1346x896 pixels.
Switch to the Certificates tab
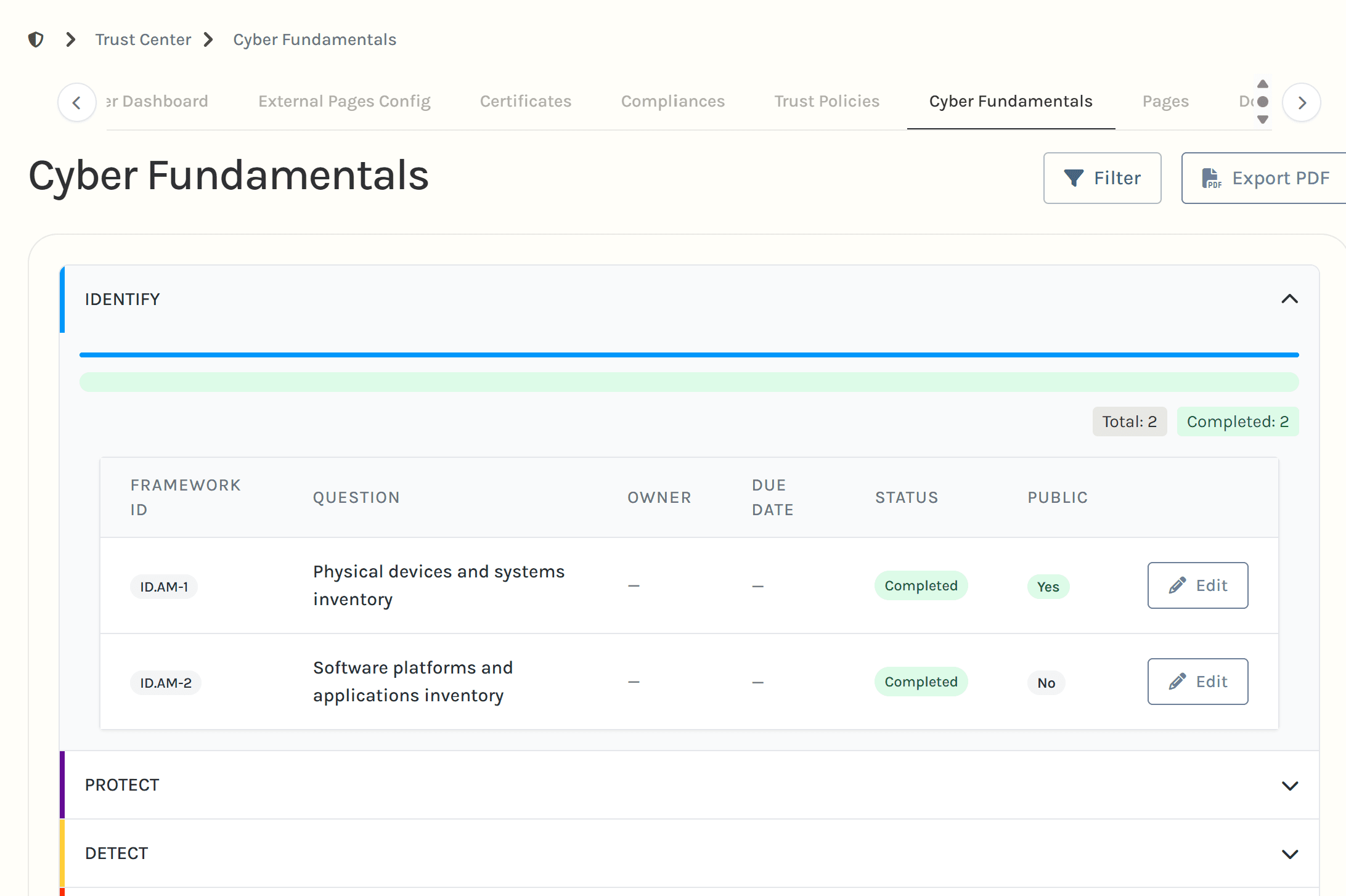coord(526,101)
